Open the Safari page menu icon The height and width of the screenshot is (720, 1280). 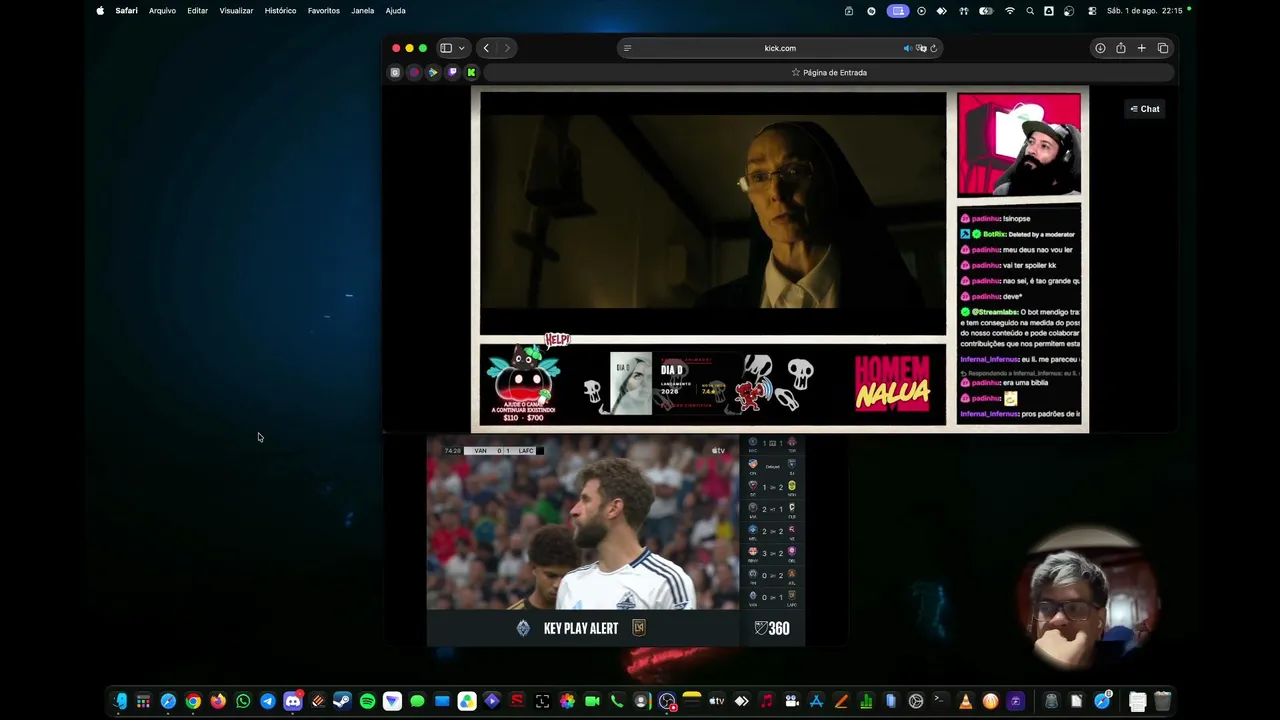point(627,48)
